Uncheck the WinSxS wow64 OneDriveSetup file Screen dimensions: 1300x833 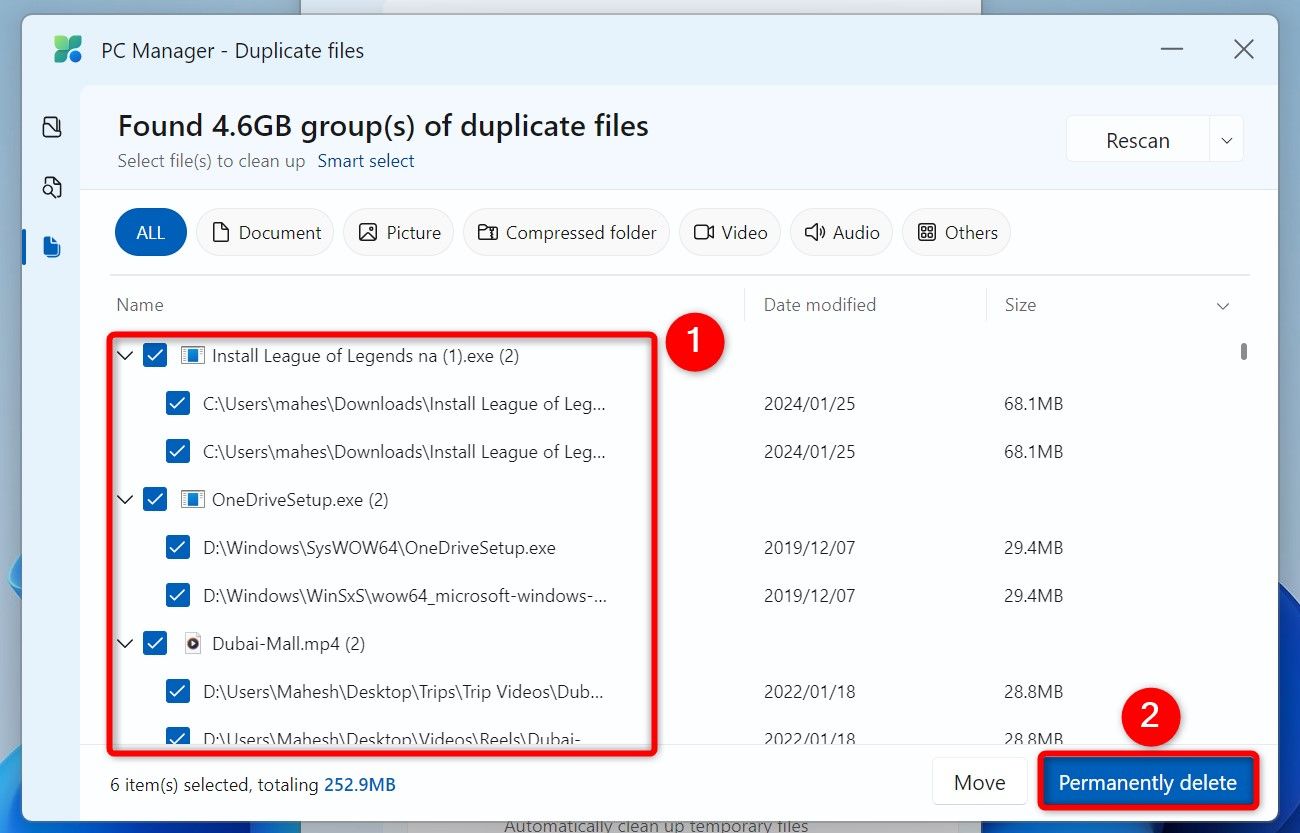click(178, 596)
